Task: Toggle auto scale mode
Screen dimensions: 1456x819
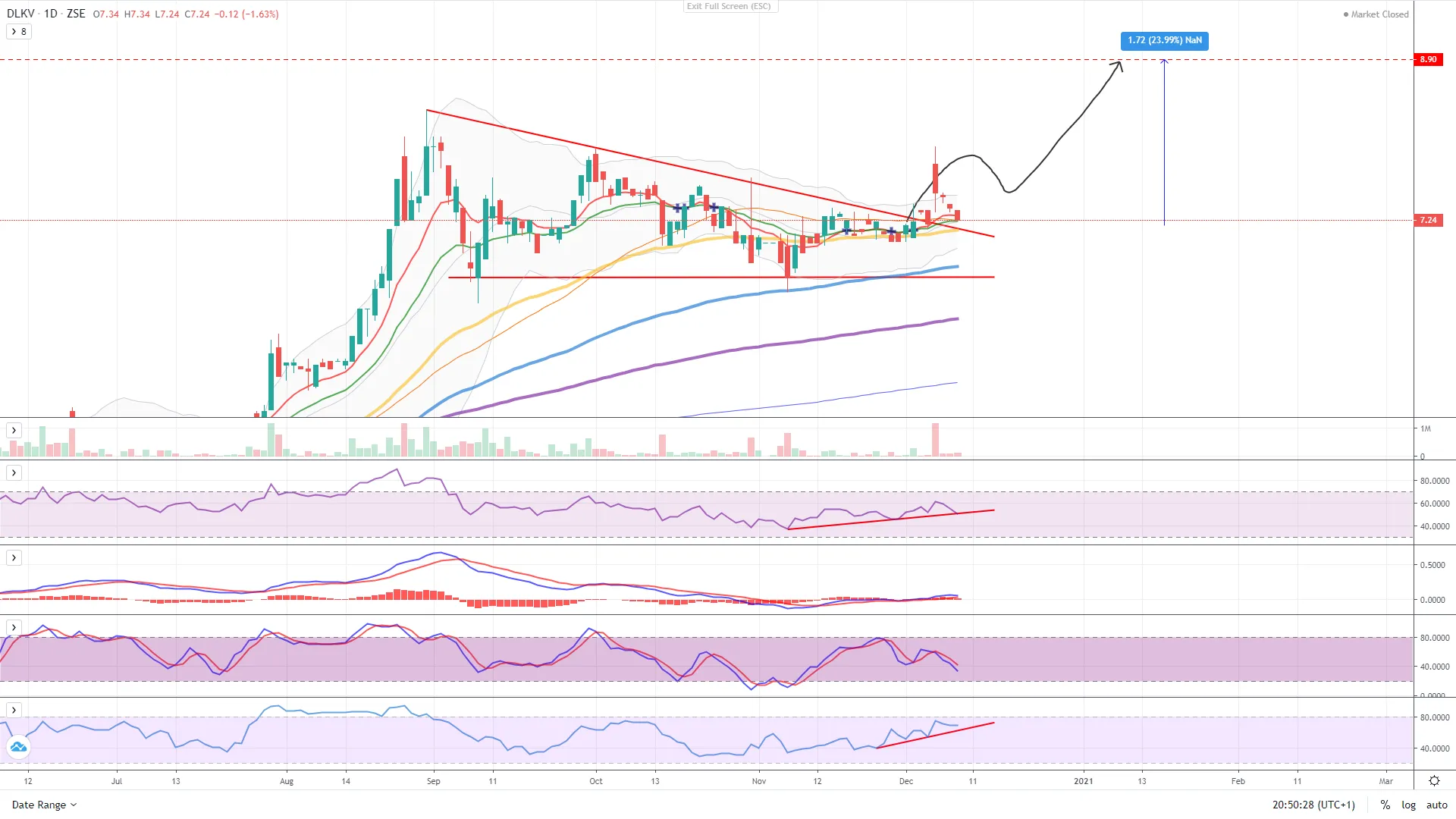Action: 1436,805
